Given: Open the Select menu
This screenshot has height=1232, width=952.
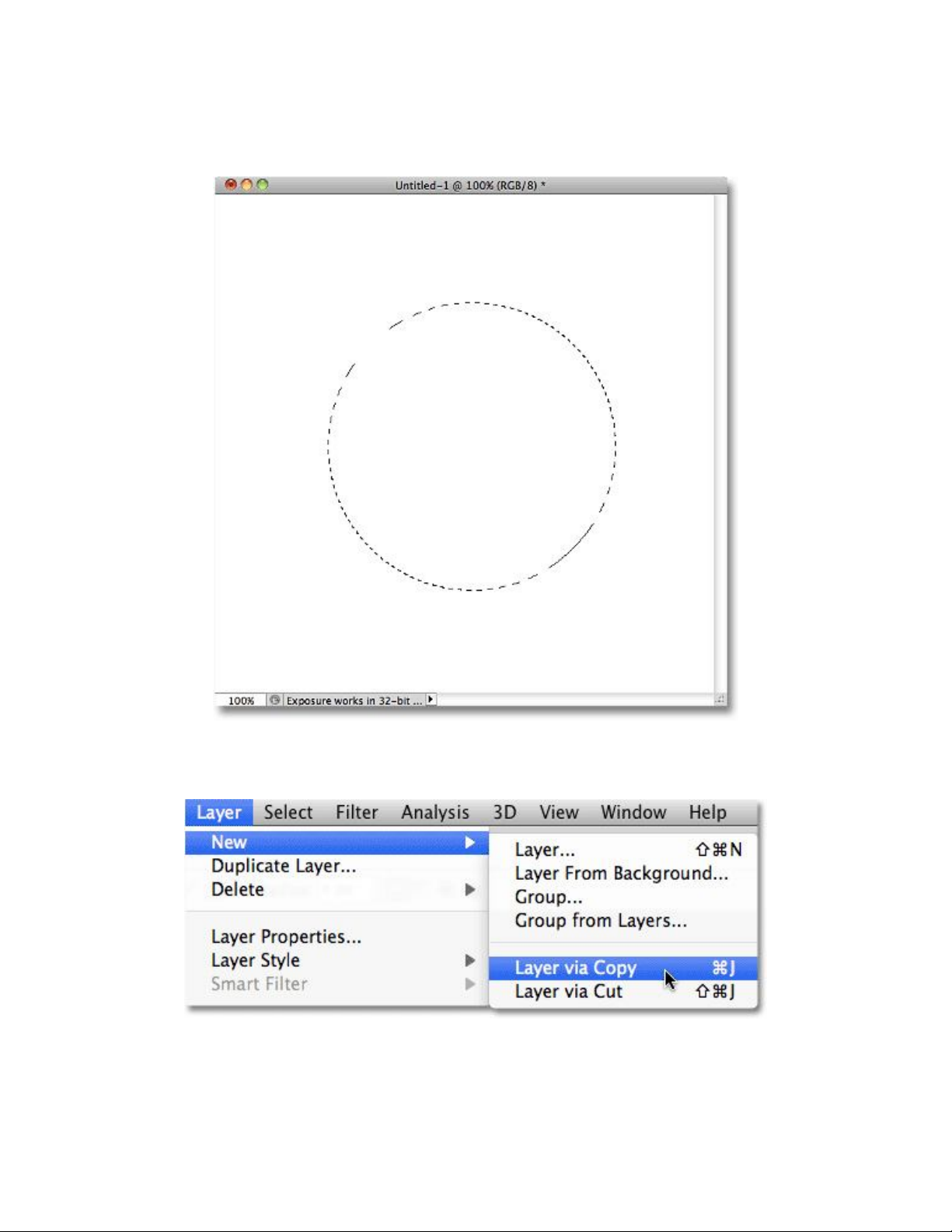Looking at the screenshot, I should 288,812.
